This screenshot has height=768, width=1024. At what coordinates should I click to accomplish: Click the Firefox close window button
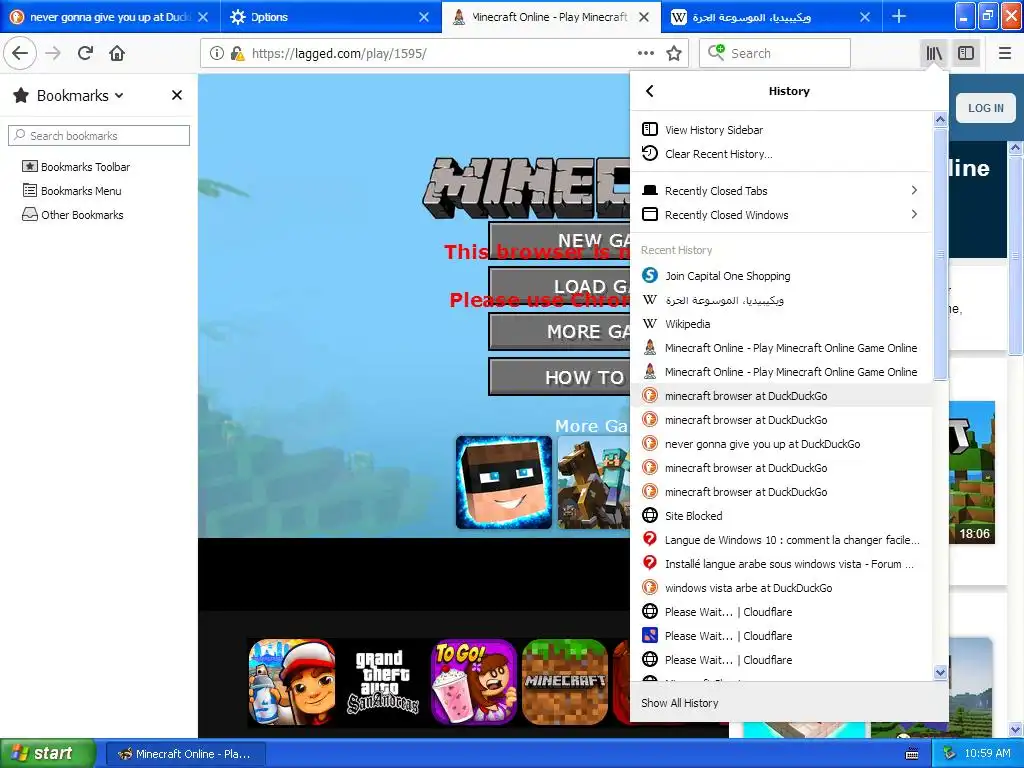click(1012, 16)
